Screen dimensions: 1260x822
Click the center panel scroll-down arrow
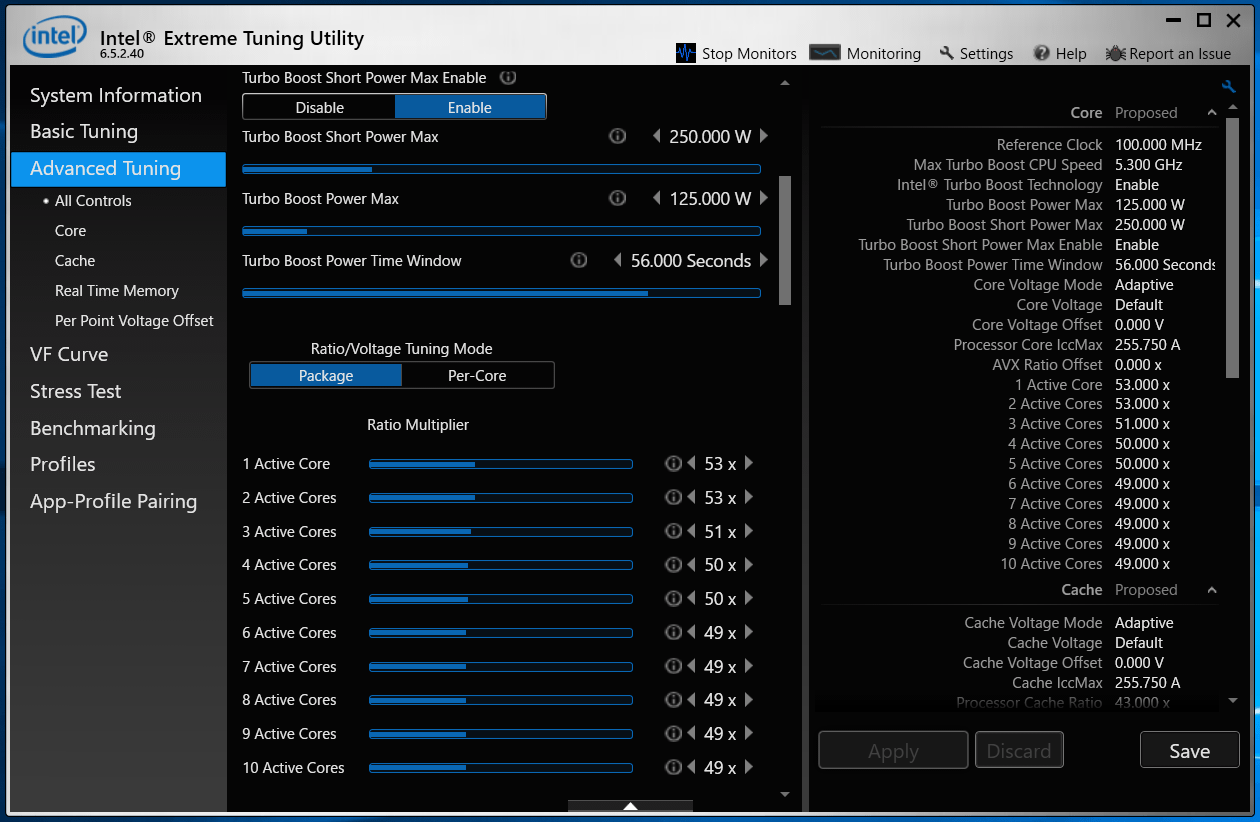[785, 794]
